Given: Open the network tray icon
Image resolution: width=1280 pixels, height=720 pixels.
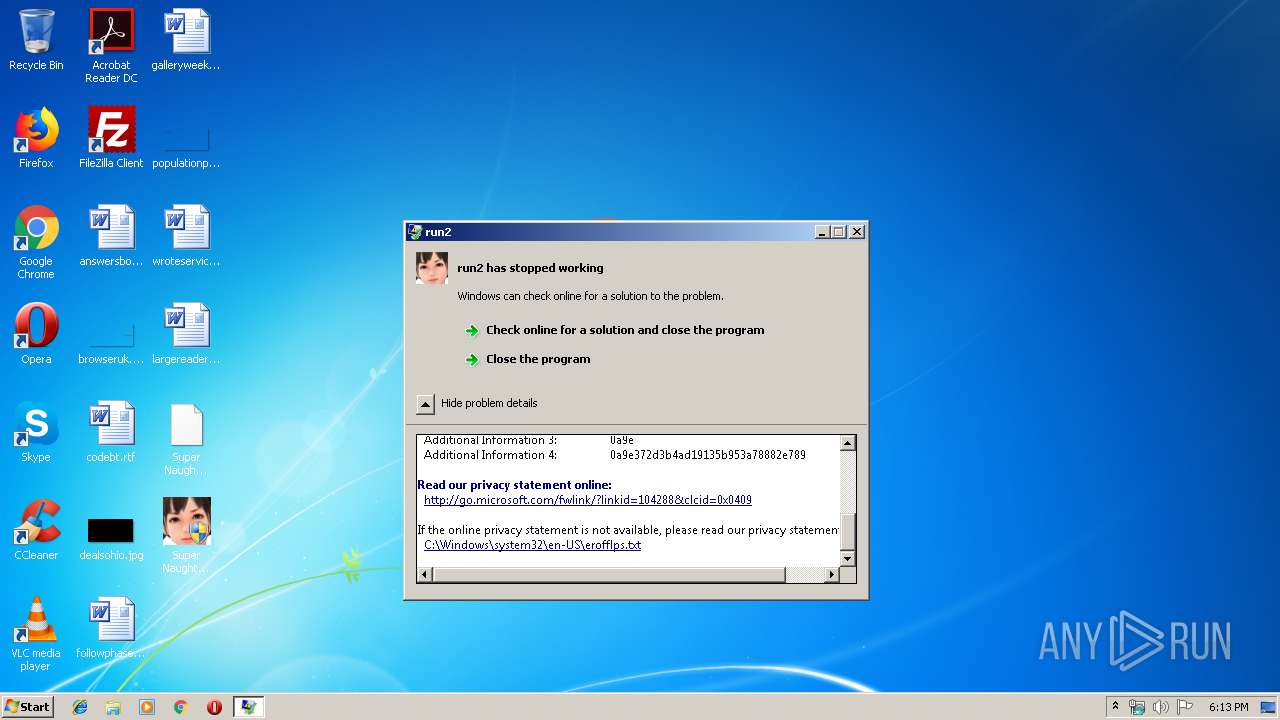Looking at the screenshot, I should 1137,707.
